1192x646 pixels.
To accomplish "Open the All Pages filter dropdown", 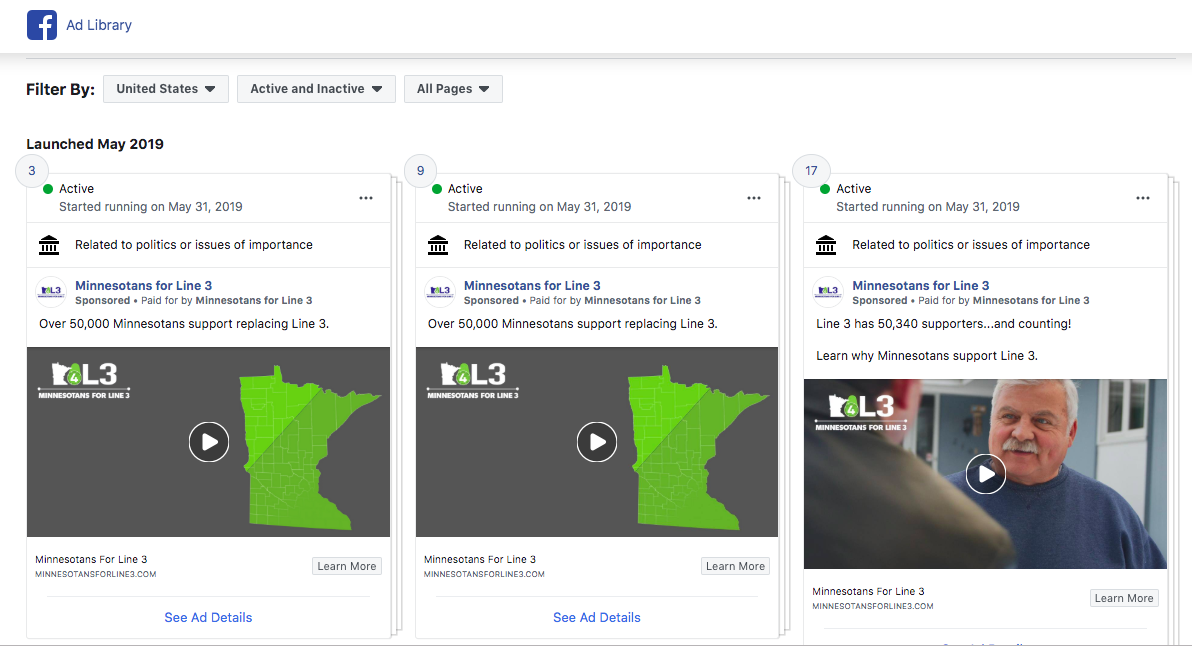I will point(453,89).
